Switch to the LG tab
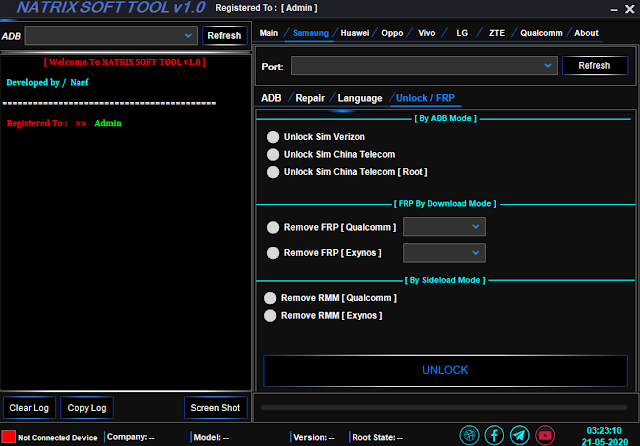This screenshot has width=640, height=446. (462, 33)
